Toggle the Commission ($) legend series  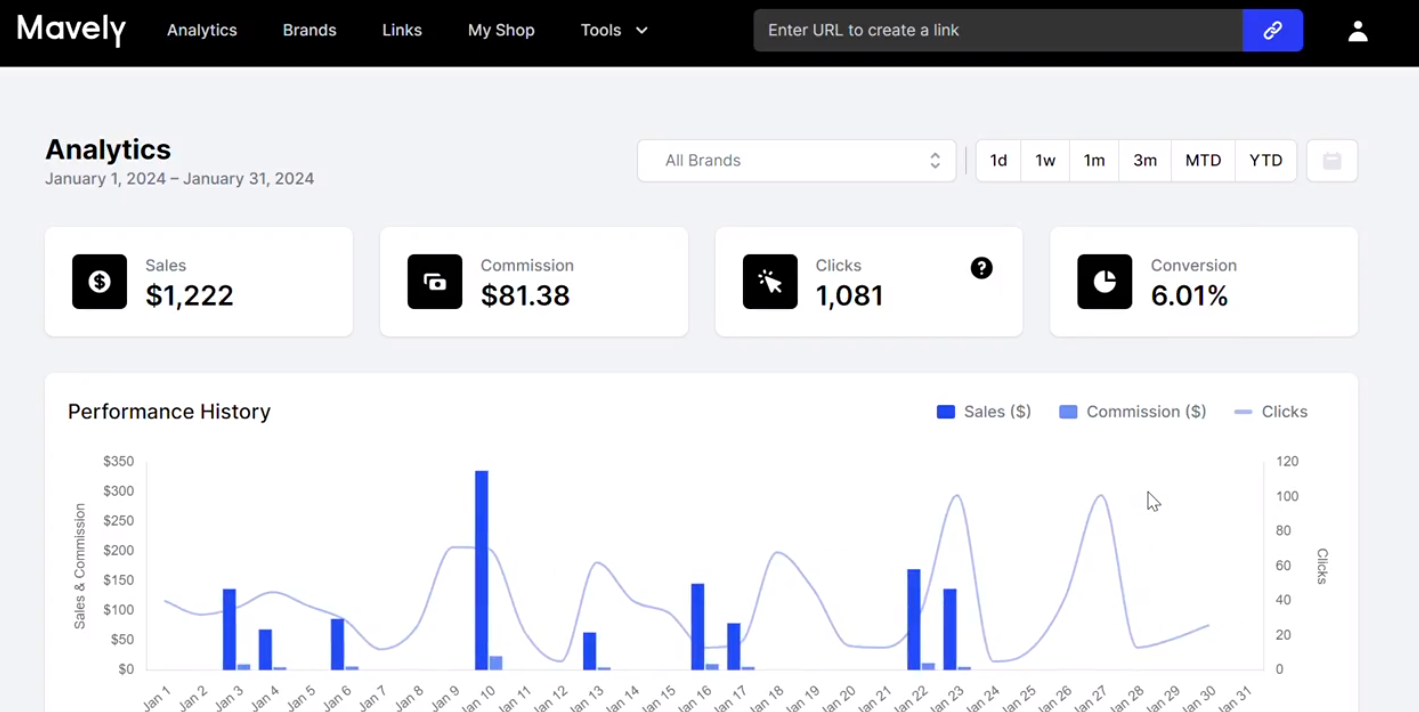(1133, 412)
